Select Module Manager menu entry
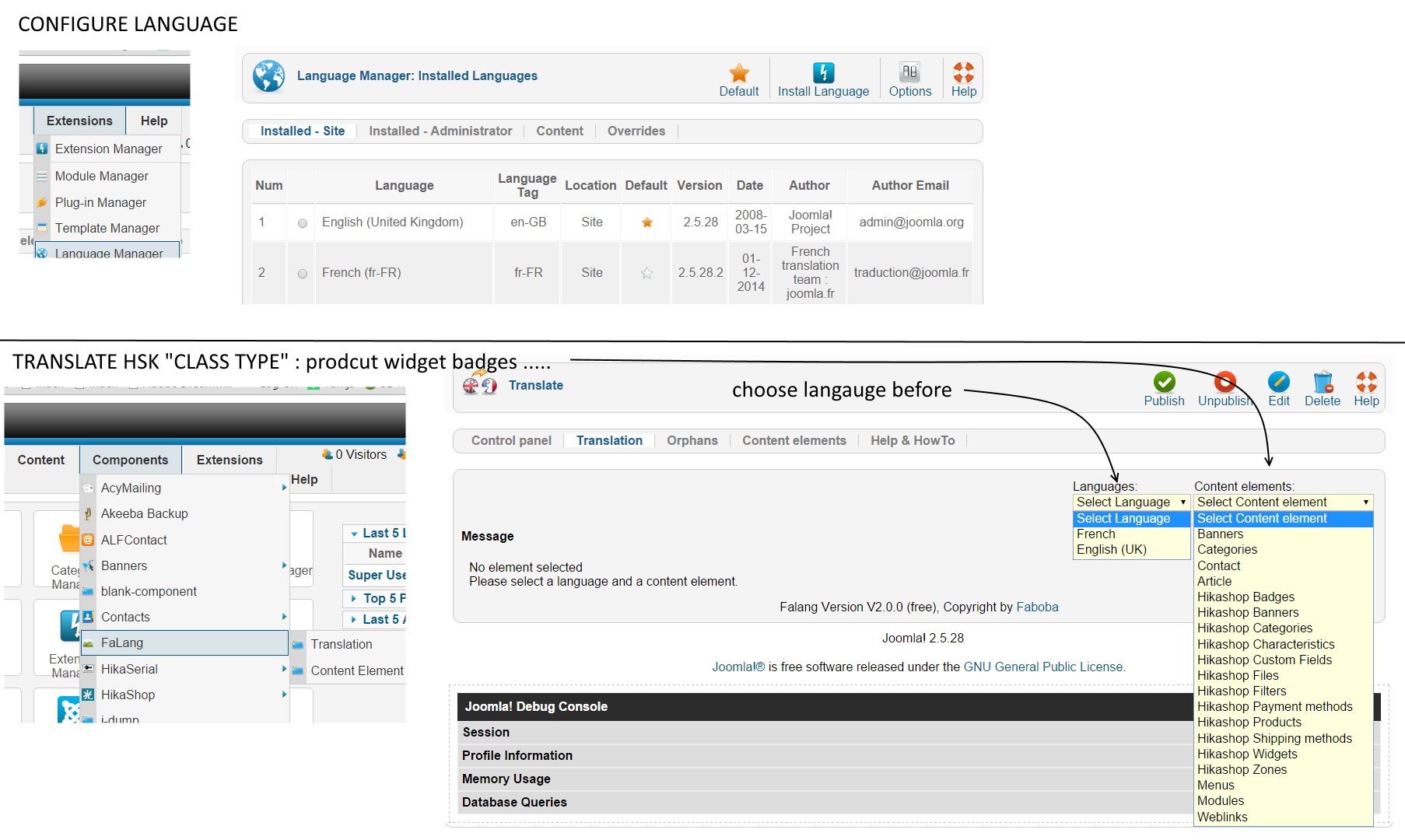Screen dimensions: 1405x840 (x=102, y=176)
